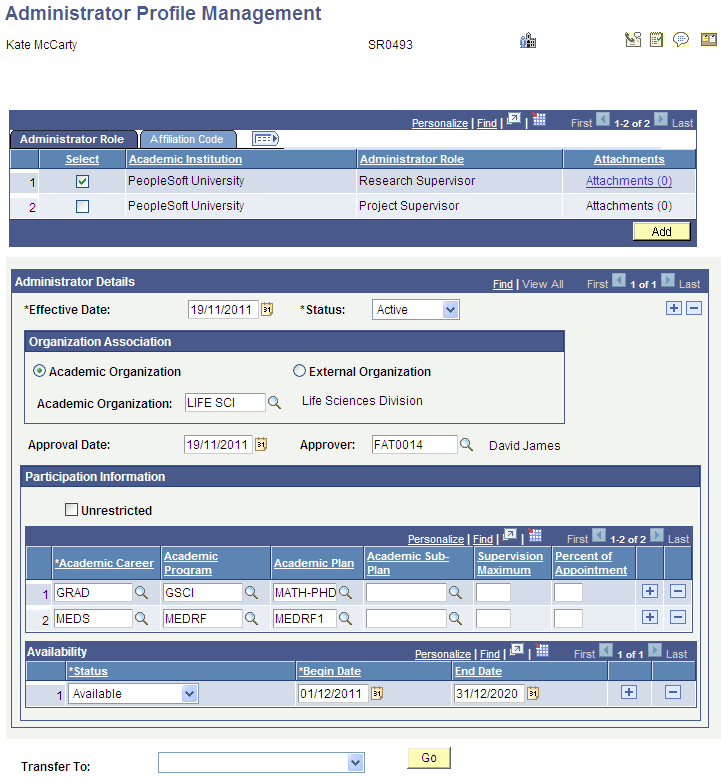Look up Academic Plan MEDRF1

point(345,618)
